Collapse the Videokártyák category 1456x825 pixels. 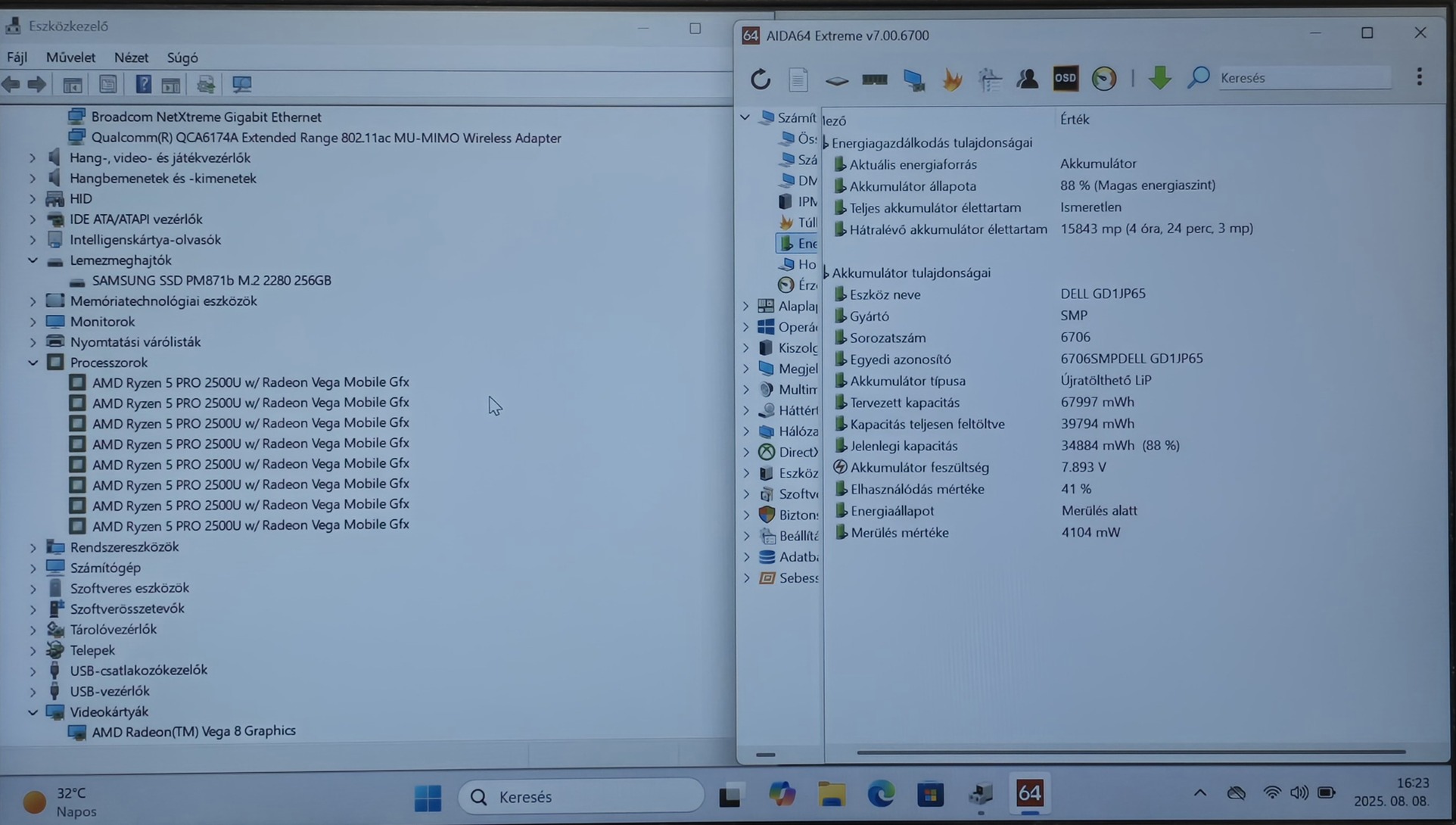33,712
